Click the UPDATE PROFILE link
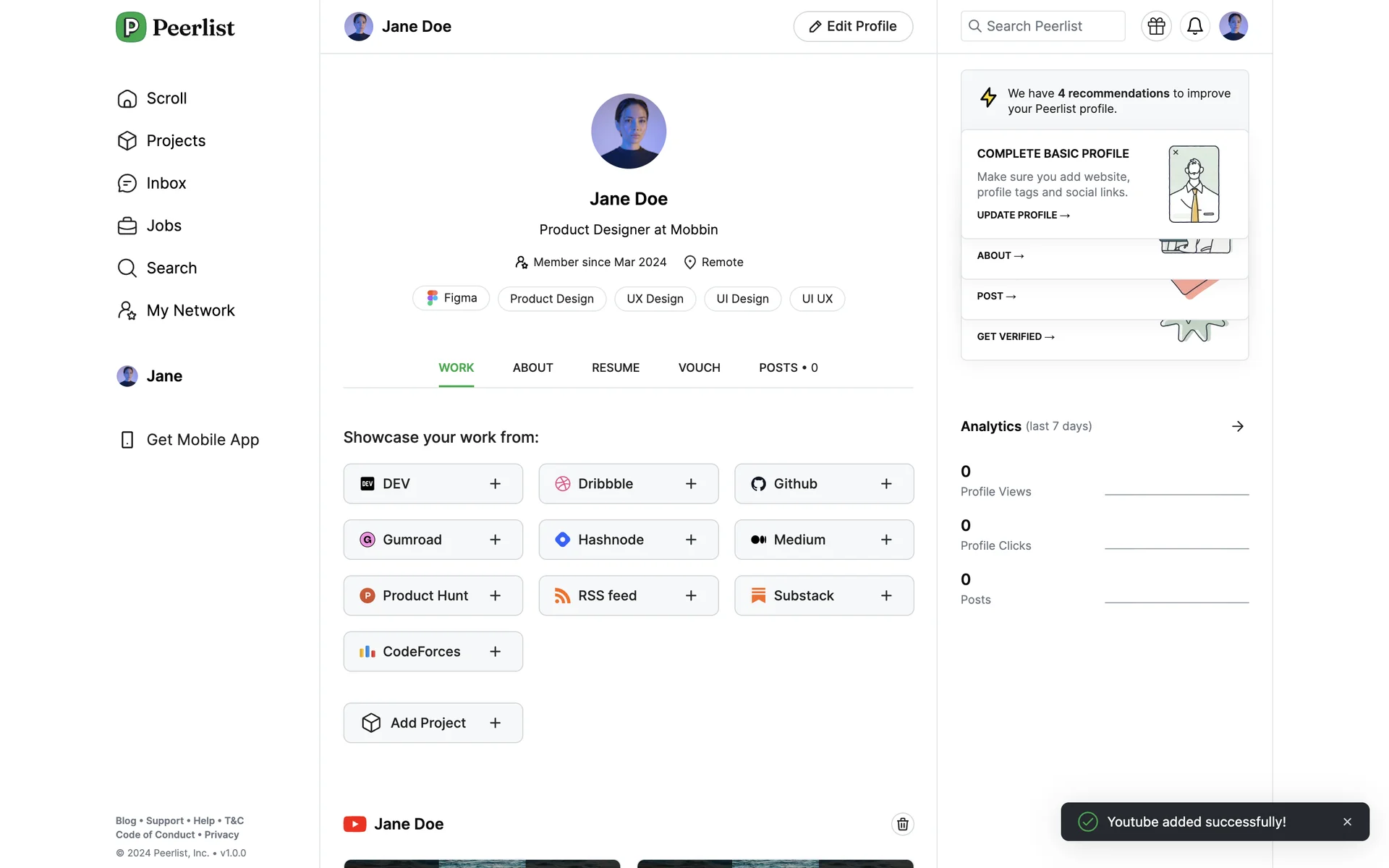This screenshot has width=1389, height=868. [1022, 215]
